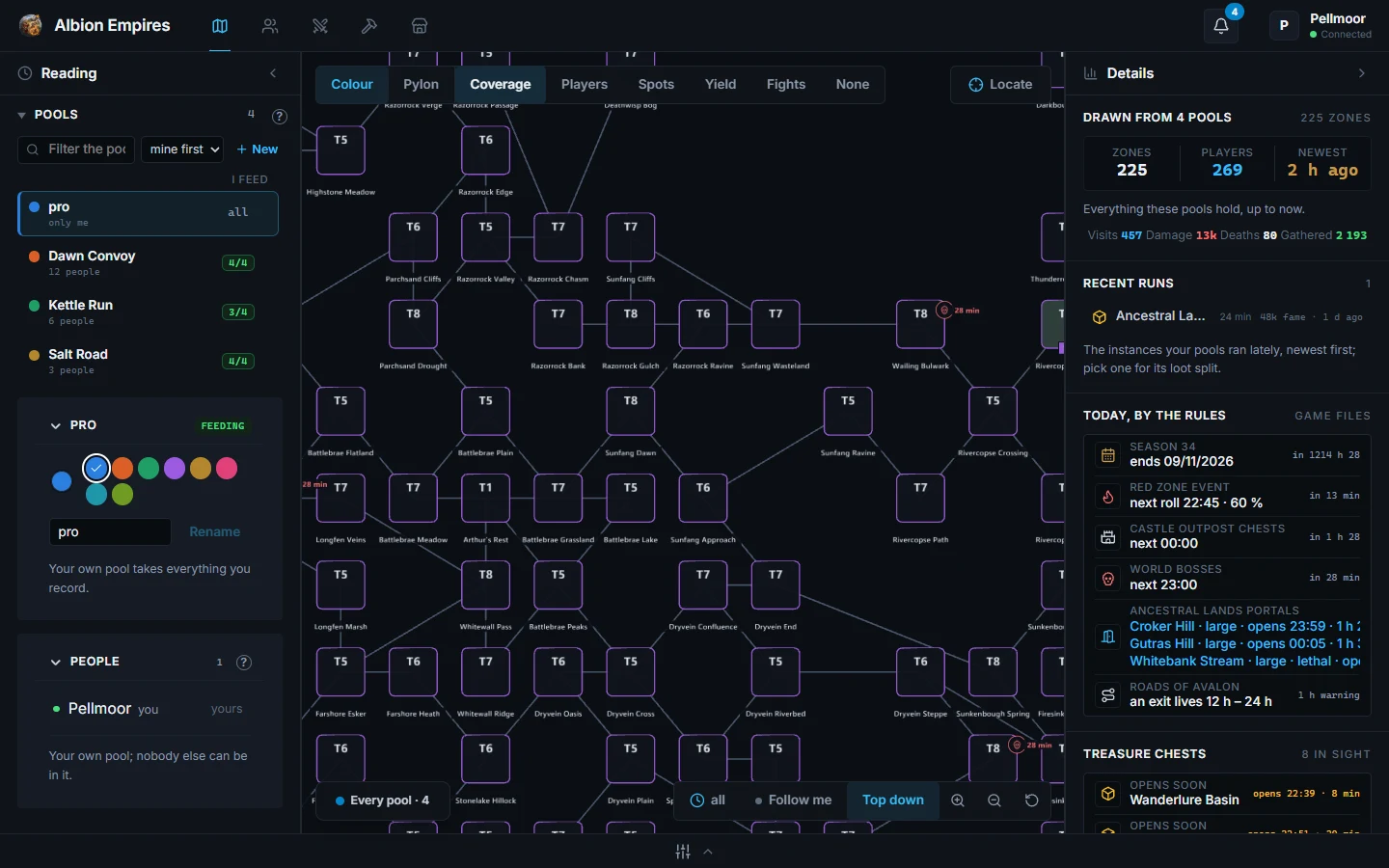The width and height of the screenshot is (1389, 868).
Task: Click the Albion Empires logo
Action: [x=31, y=25]
